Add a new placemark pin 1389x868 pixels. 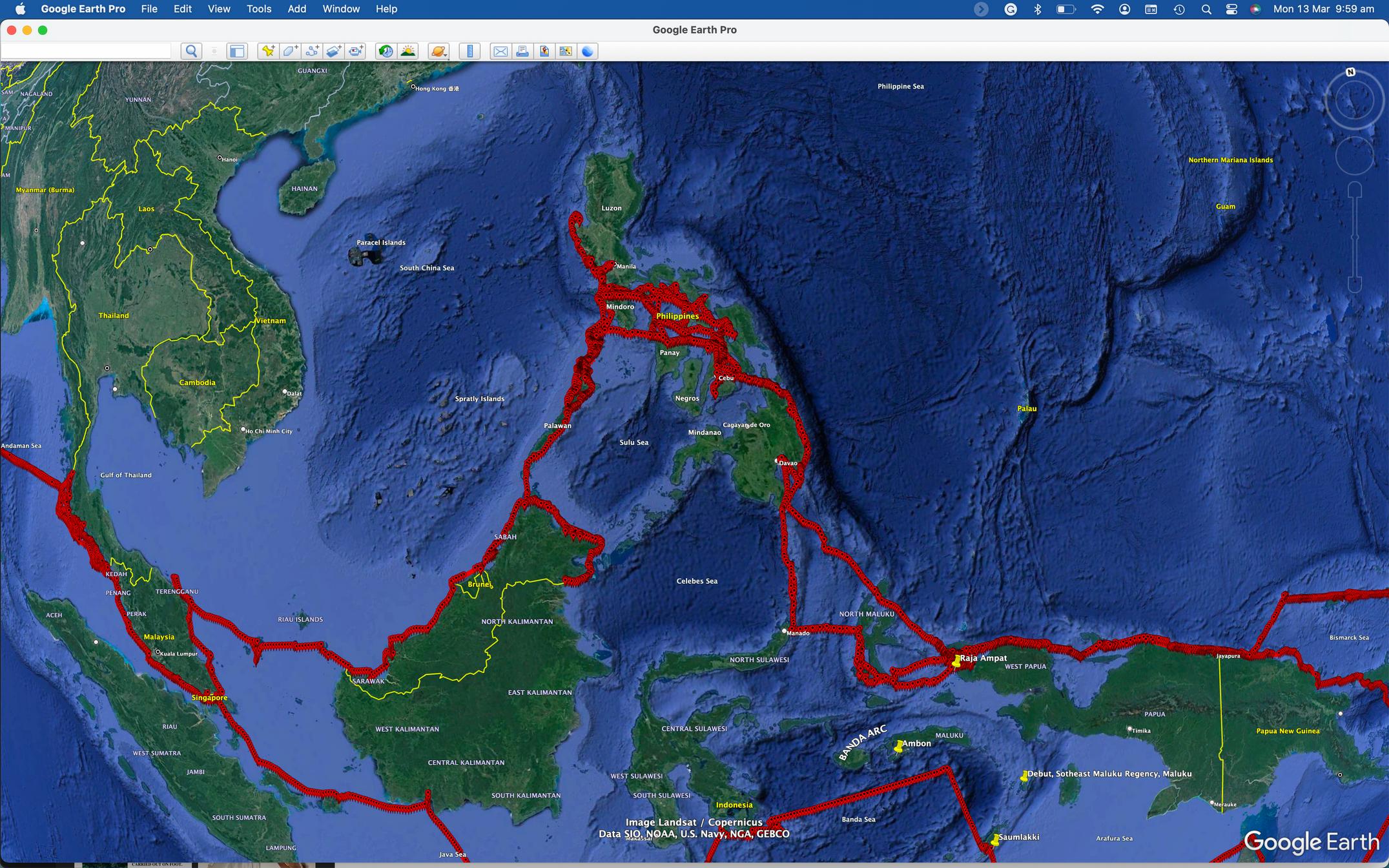click(x=267, y=51)
